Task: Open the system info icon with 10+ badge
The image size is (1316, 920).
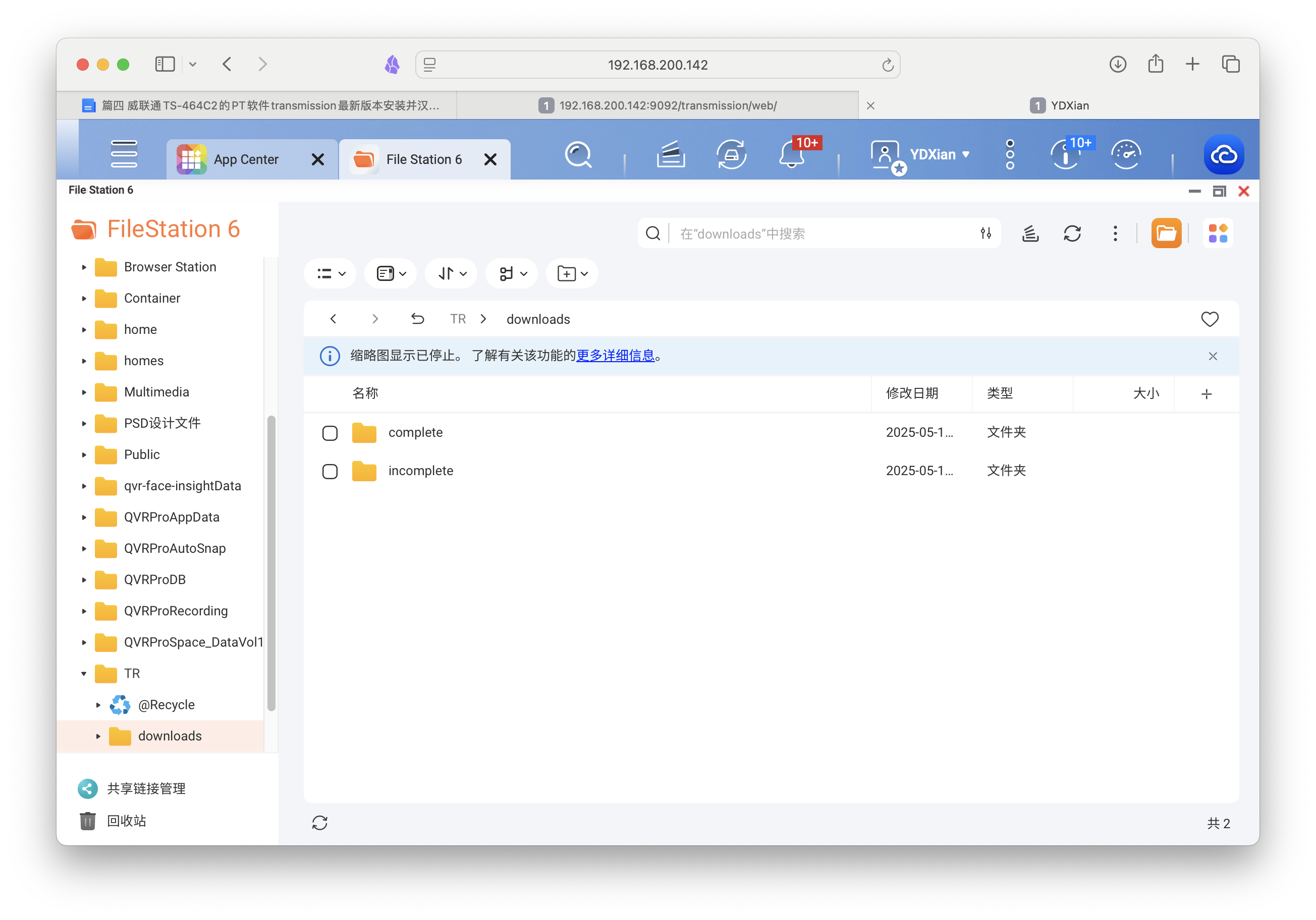Action: tap(1066, 155)
